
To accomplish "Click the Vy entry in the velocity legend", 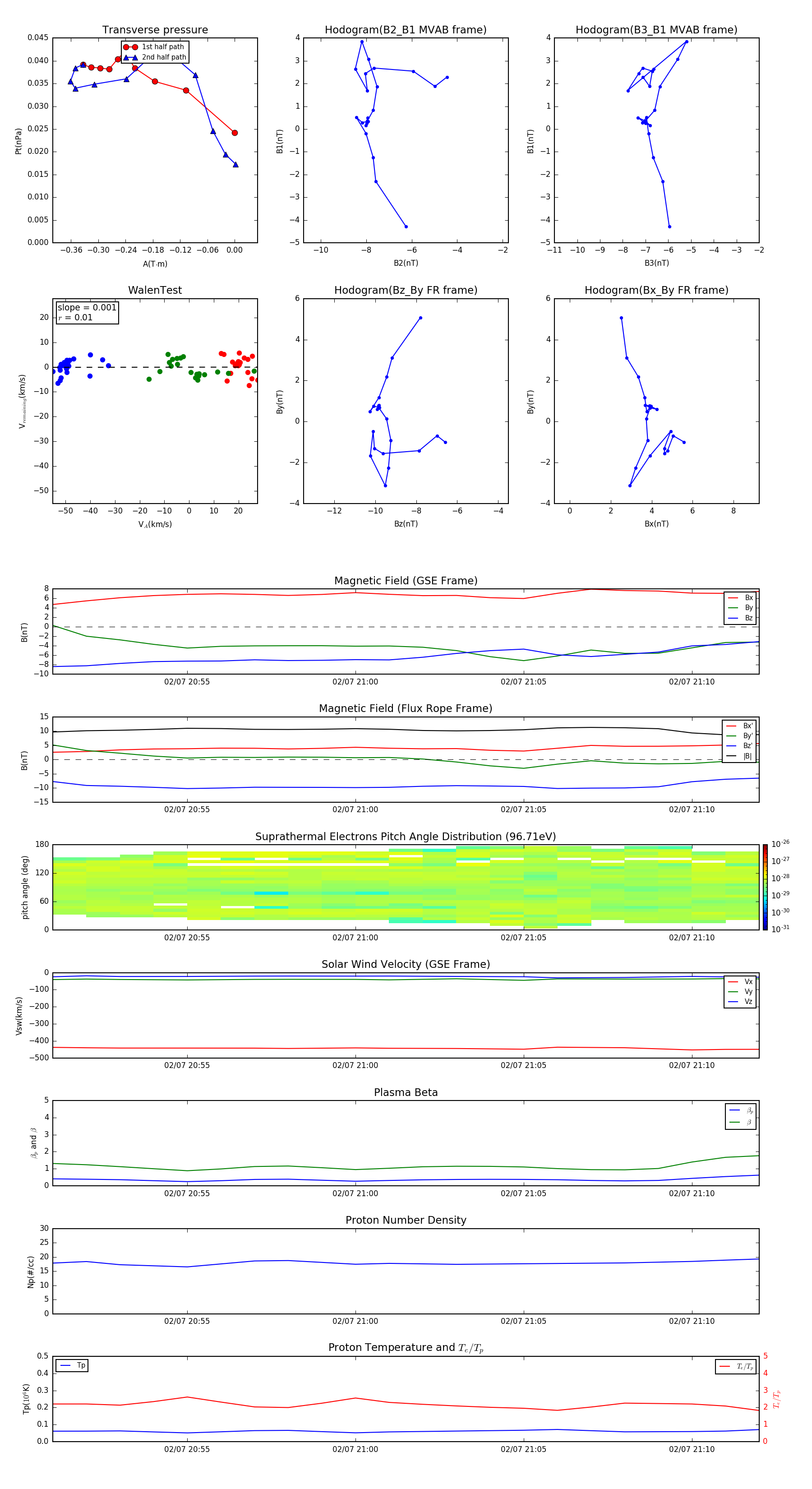I will [x=740, y=991].
